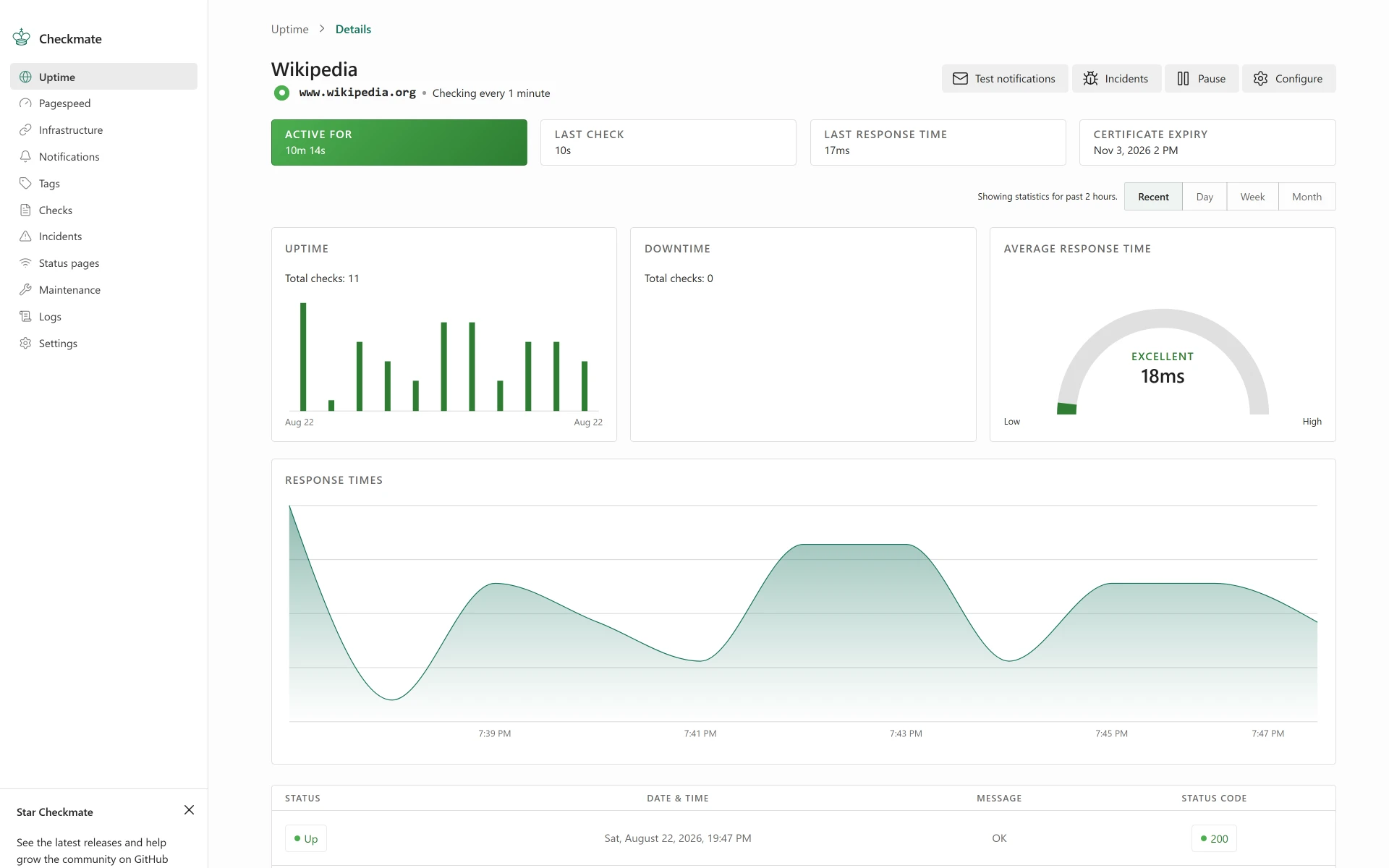Click the gear icon on Configure button
The height and width of the screenshot is (868, 1389).
(1260, 78)
